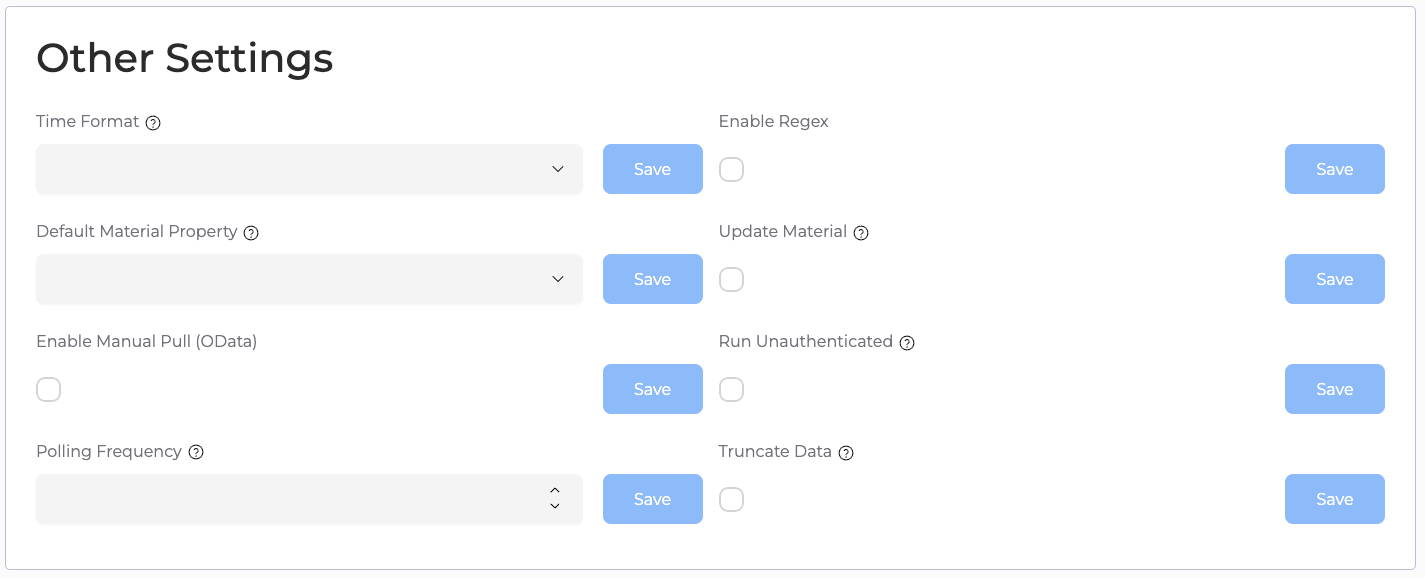Check the Truncate Data checkbox
This screenshot has width=1425, height=578.
(x=731, y=499)
